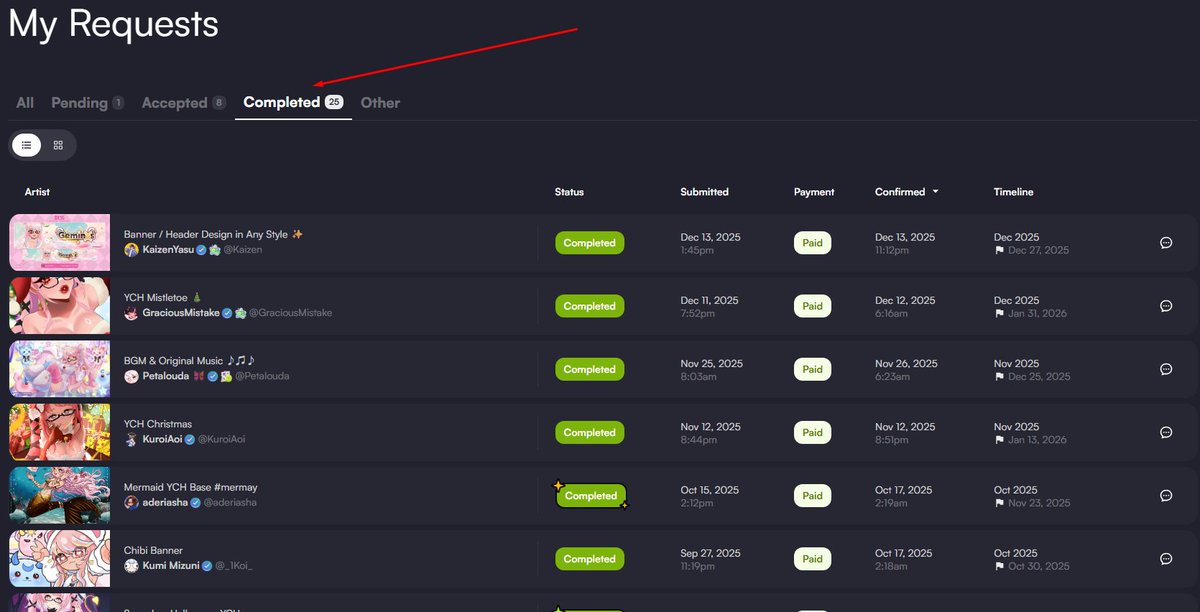Open the YCH Christmas thumbnail

pos(59,432)
